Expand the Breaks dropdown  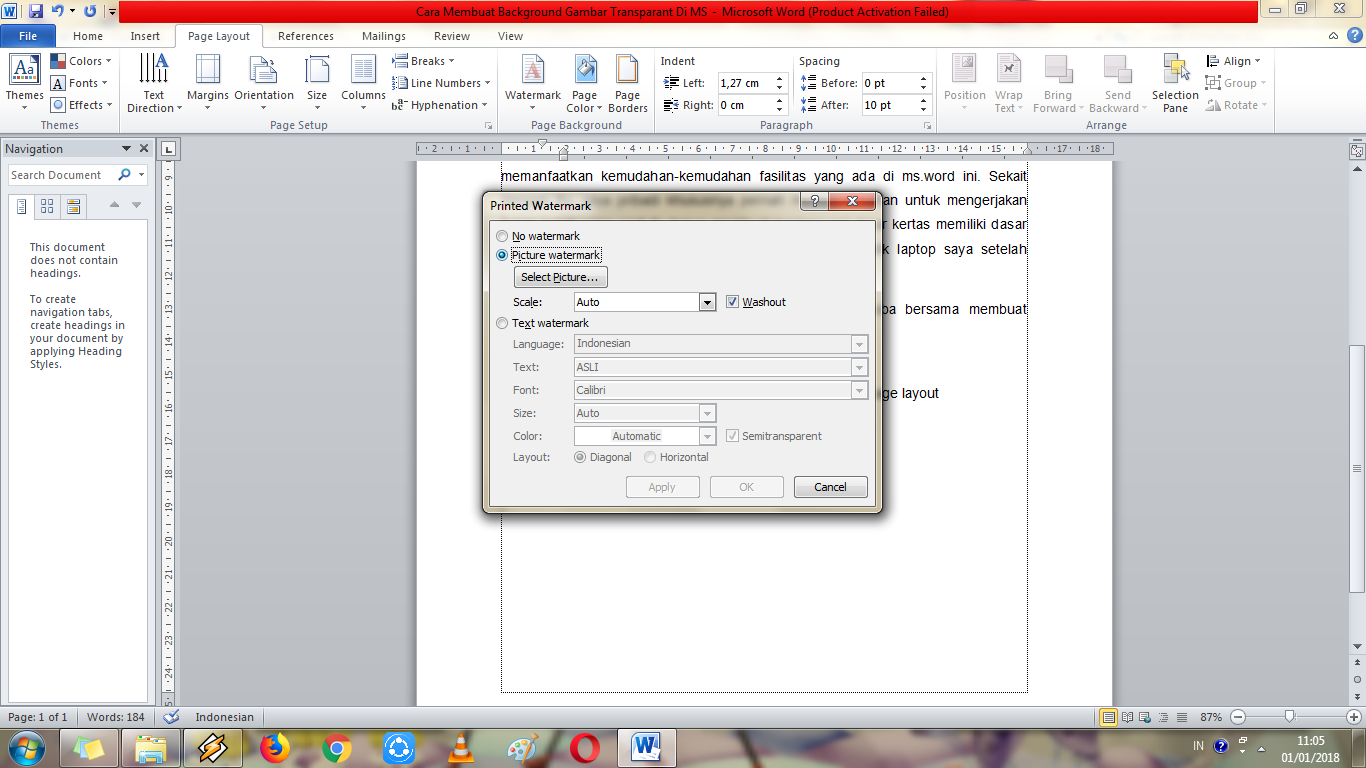(424, 61)
